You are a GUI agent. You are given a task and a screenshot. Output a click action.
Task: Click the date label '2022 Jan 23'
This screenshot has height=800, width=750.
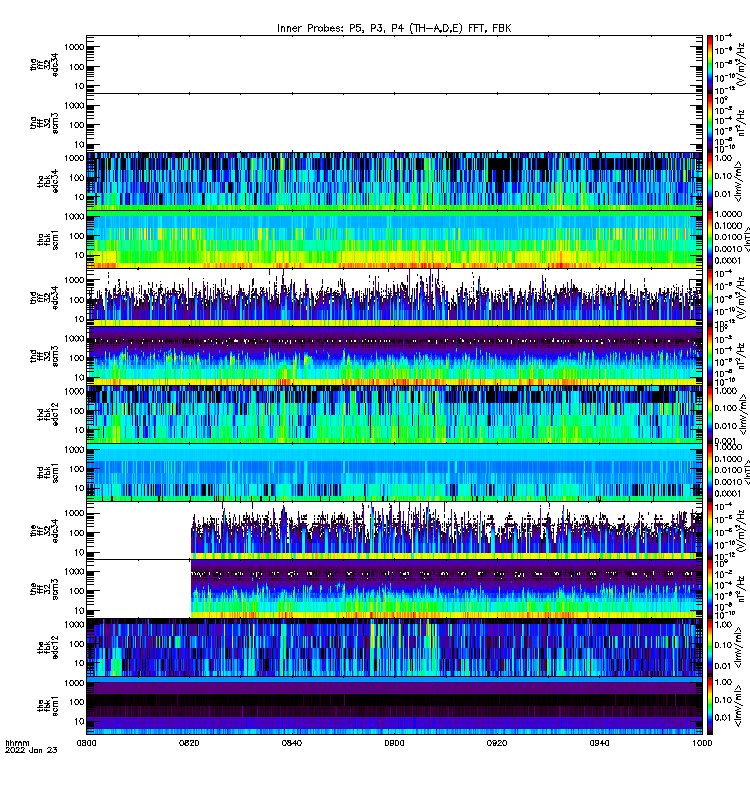pyautogui.click(x=31, y=750)
